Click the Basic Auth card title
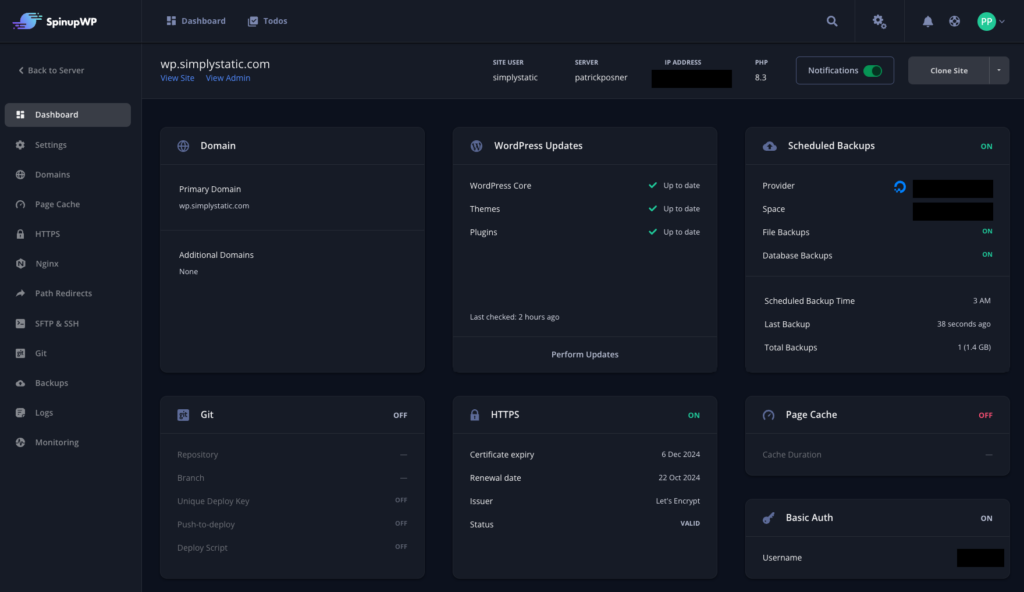1024x592 pixels. pyautogui.click(x=809, y=518)
